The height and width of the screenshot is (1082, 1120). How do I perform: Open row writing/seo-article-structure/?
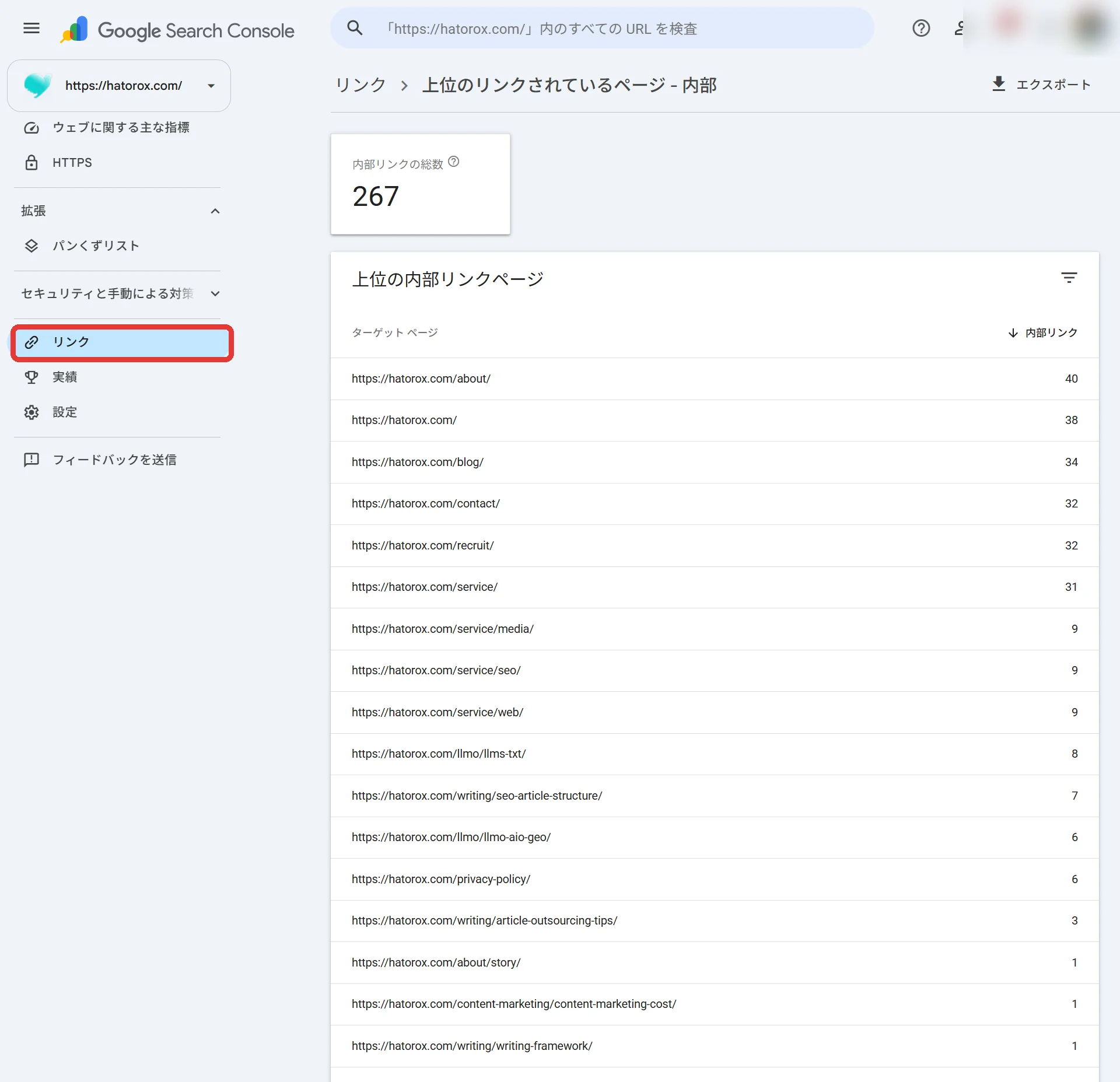(x=715, y=796)
